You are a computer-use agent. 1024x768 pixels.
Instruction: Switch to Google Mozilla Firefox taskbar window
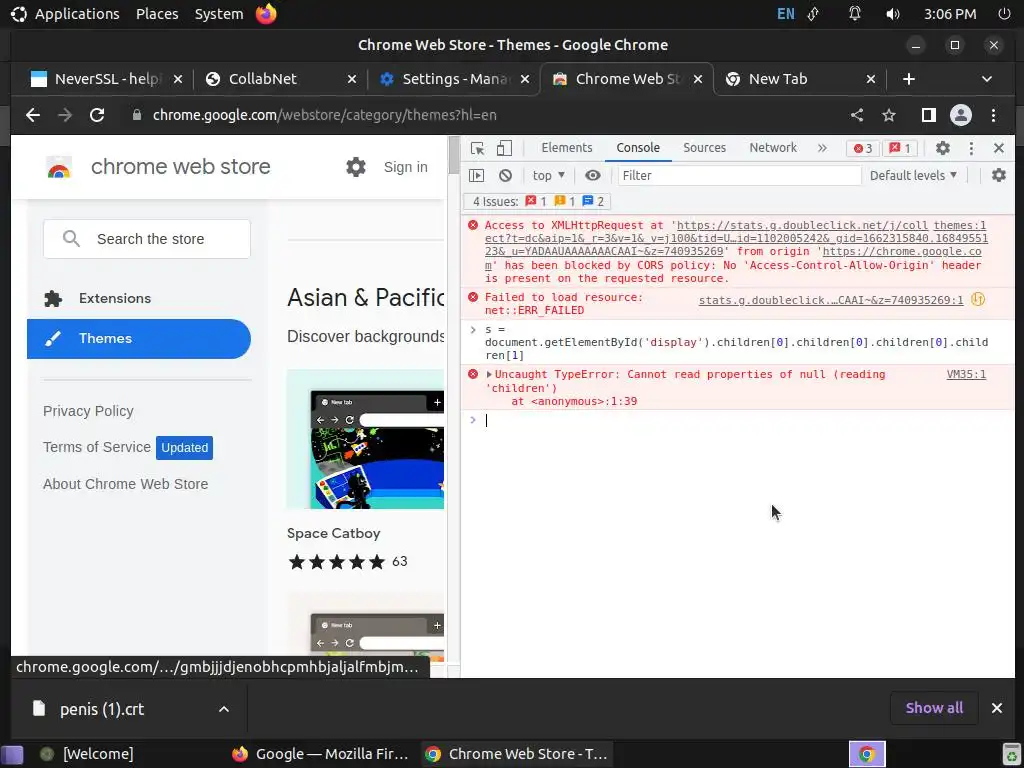pyautogui.click(x=320, y=754)
